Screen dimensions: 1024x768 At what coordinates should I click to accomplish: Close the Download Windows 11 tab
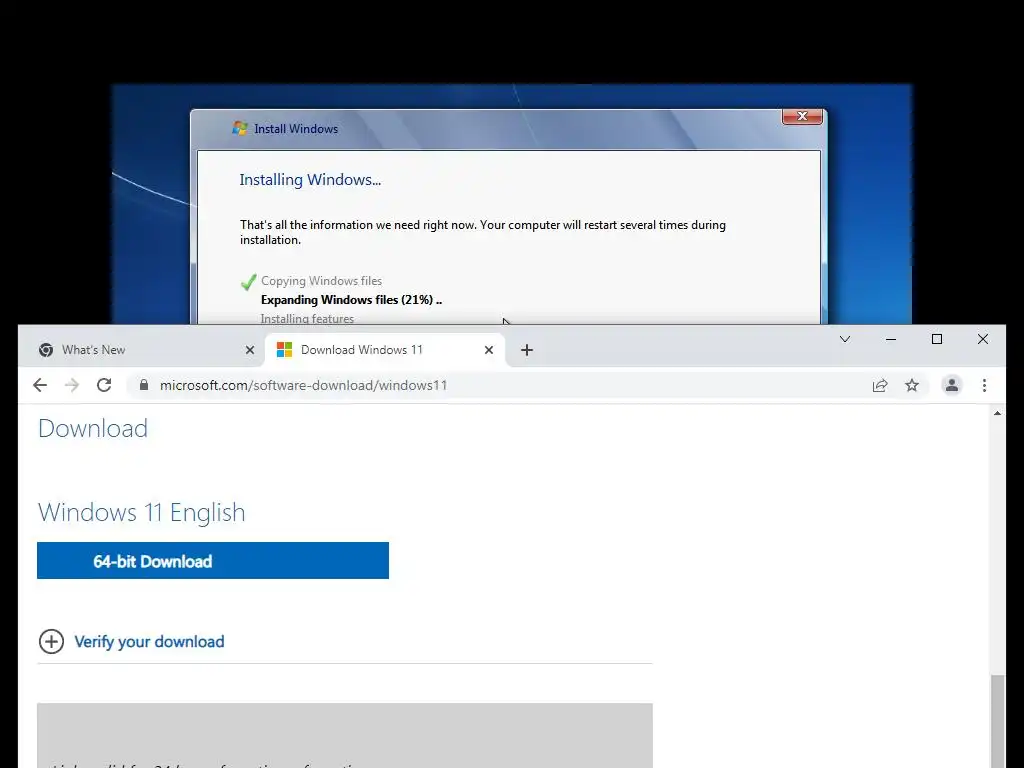(x=488, y=350)
